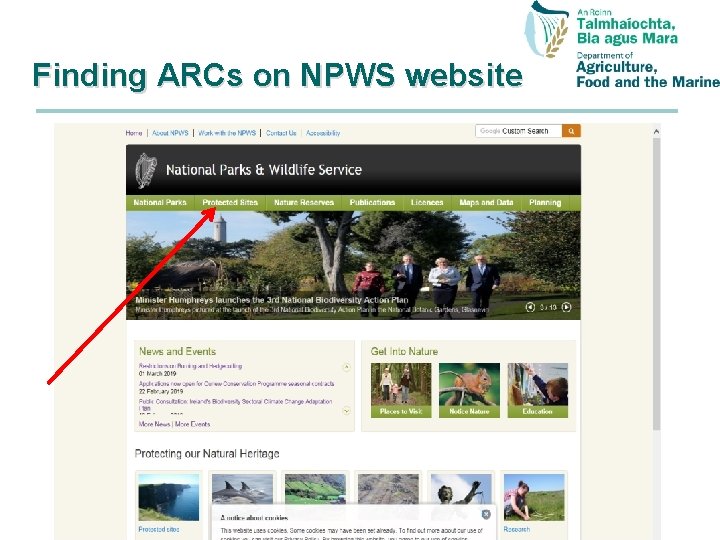Open the National Parks menu

point(160,202)
